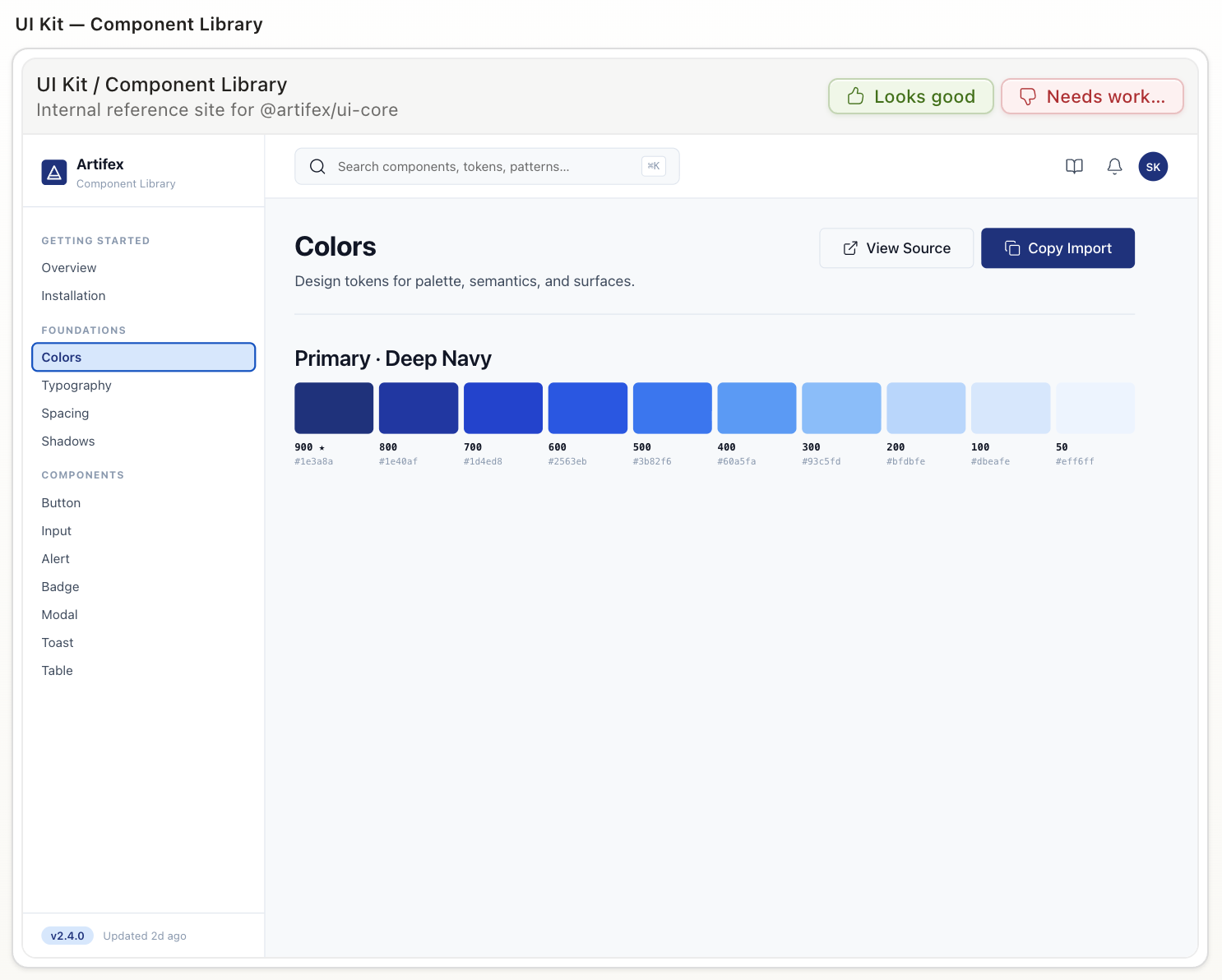
Task: Click the search magnifier icon
Action: [317, 166]
